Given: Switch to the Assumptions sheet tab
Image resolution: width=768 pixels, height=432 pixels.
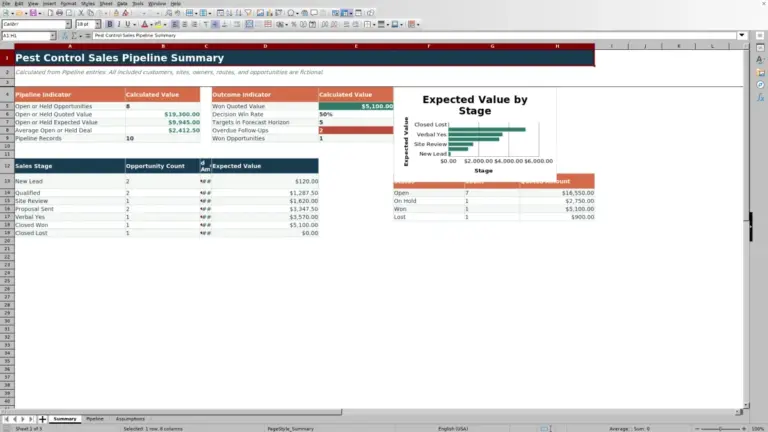Looking at the screenshot, I should pyautogui.click(x=130, y=419).
